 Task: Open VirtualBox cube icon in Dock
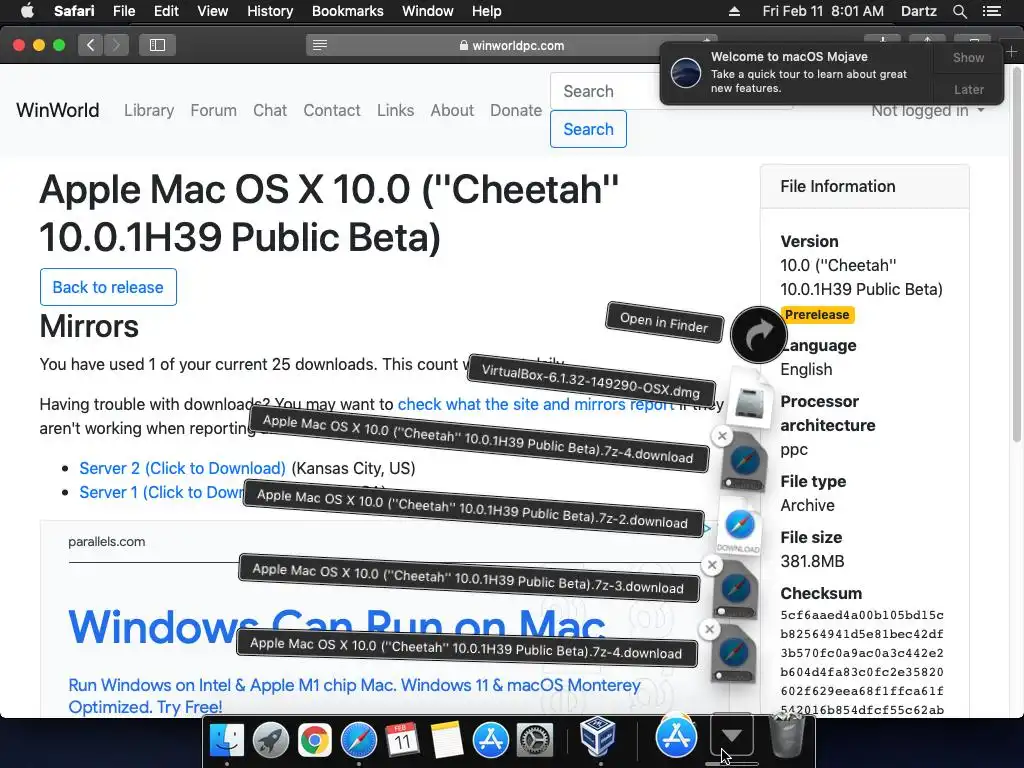coord(598,736)
